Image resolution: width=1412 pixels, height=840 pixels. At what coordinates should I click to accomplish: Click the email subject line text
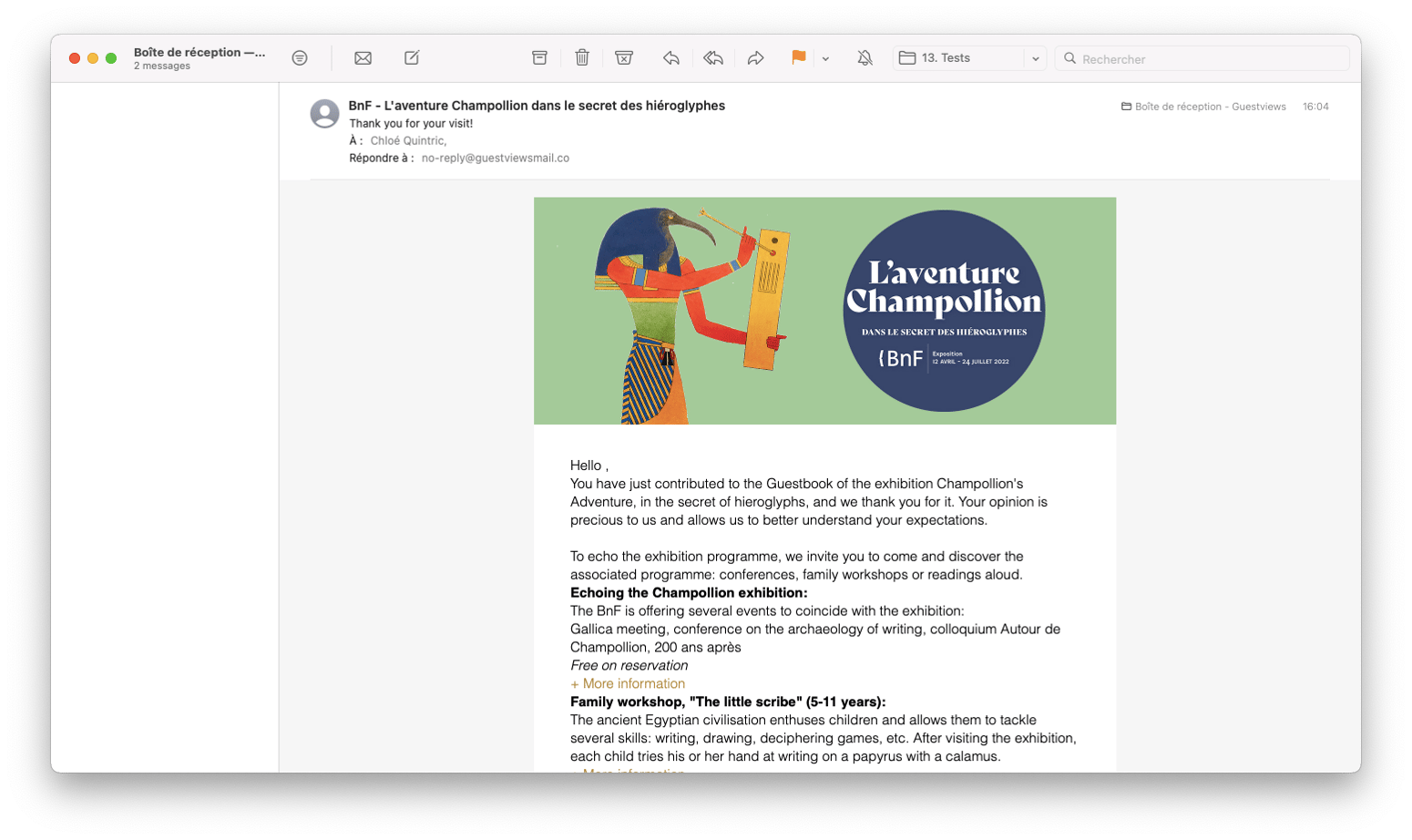[537, 106]
